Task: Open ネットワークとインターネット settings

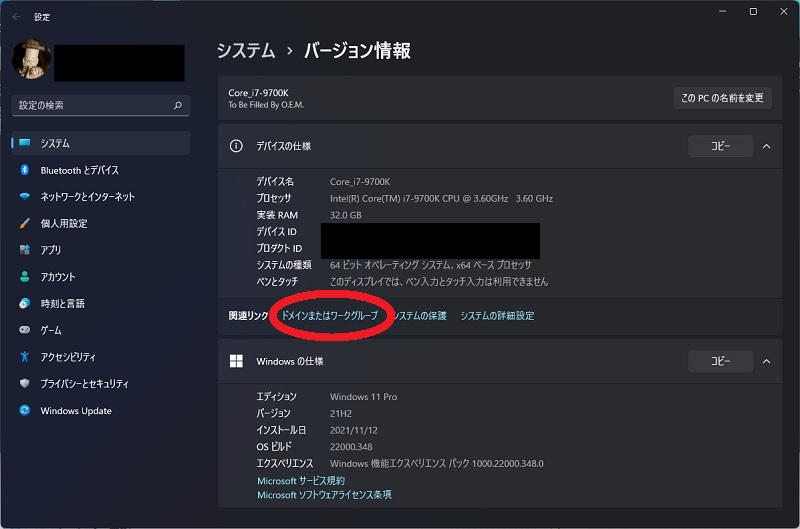Action: [x=101, y=196]
